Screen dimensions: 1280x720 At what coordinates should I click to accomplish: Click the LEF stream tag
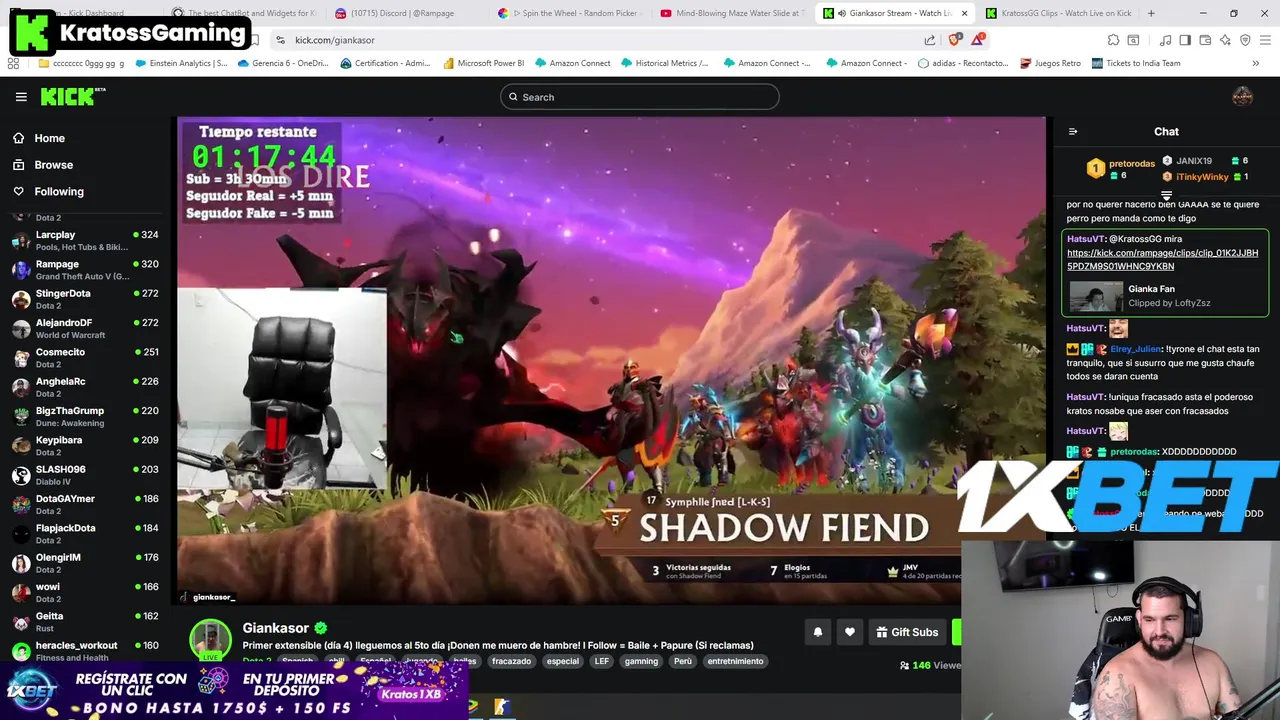point(601,661)
